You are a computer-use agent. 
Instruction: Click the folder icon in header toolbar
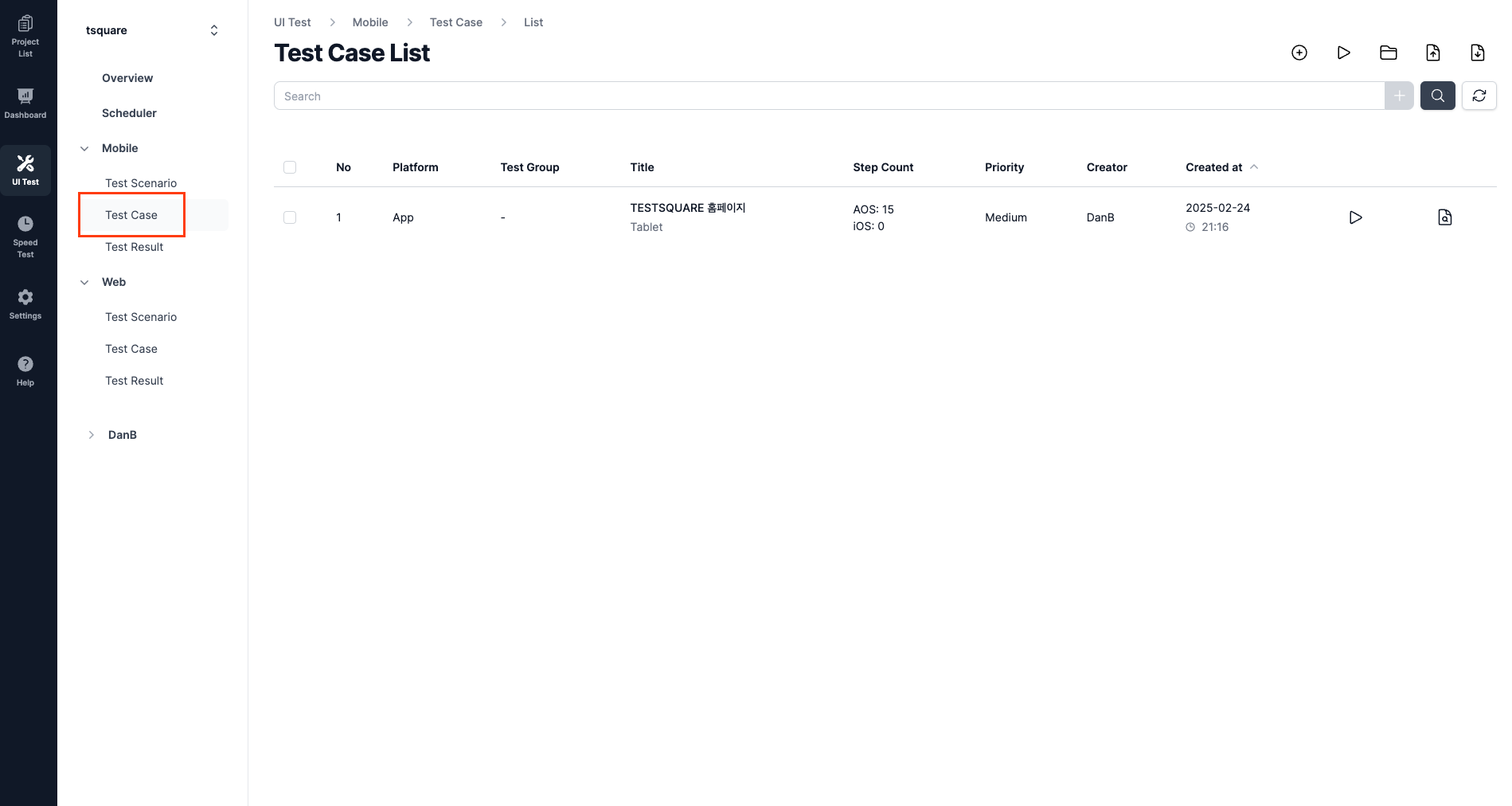1388,53
